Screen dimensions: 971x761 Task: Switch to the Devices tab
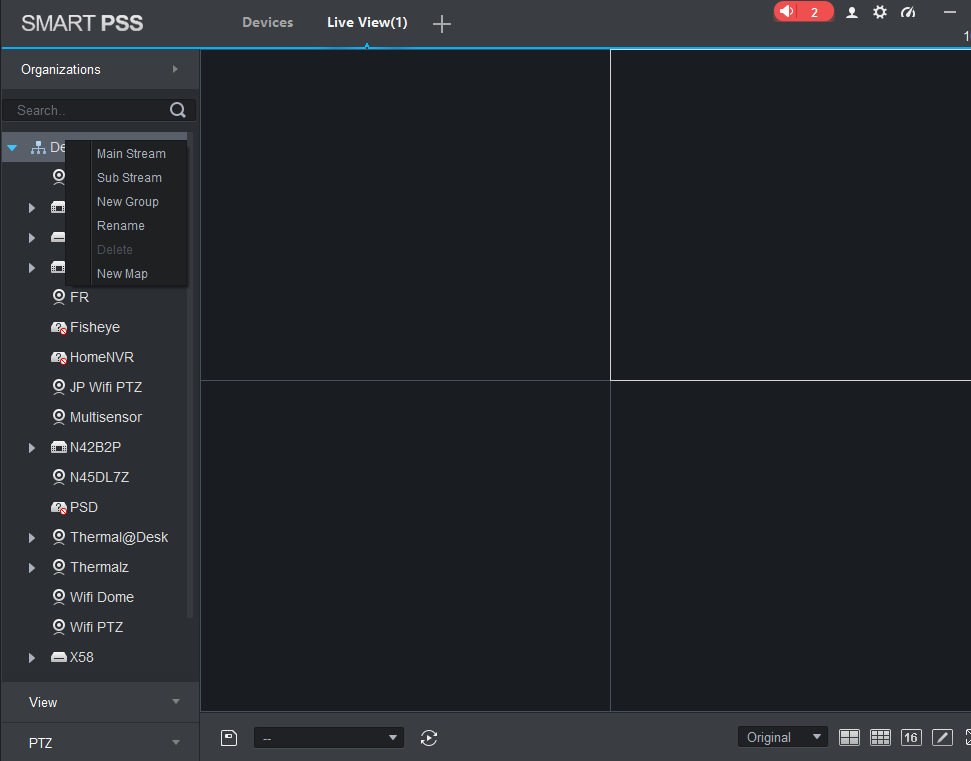(267, 22)
